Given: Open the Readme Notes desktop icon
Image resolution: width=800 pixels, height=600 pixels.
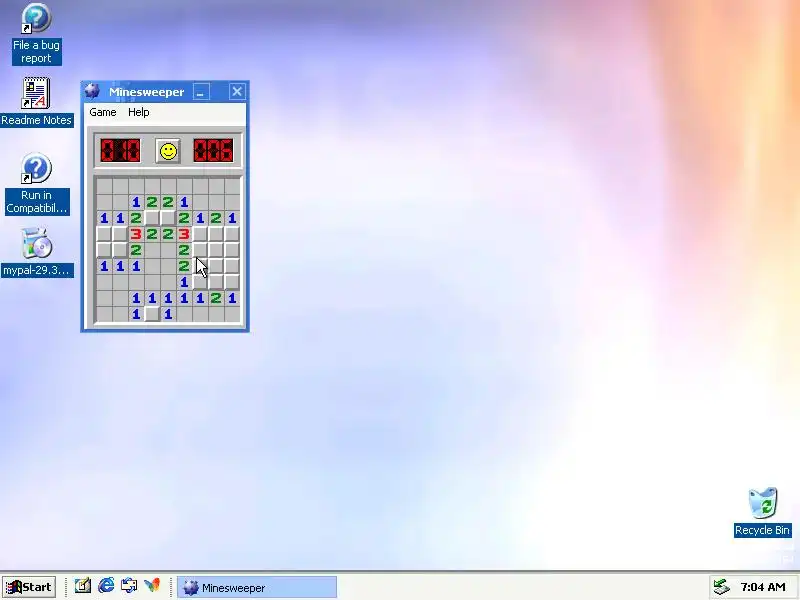Looking at the screenshot, I should 36,102.
